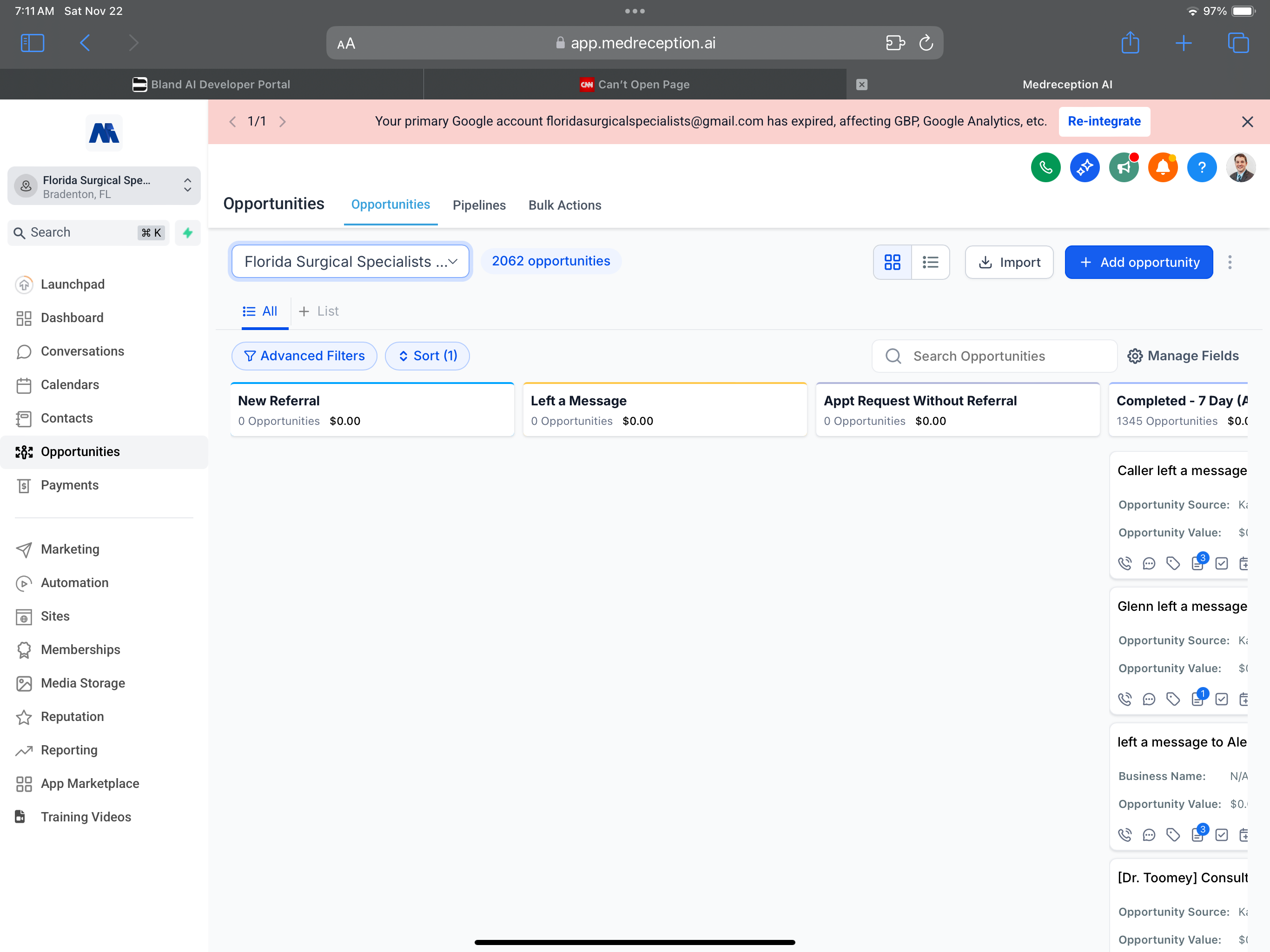
Task: Open Media Storage in sidebar
Action: (104, 683)
